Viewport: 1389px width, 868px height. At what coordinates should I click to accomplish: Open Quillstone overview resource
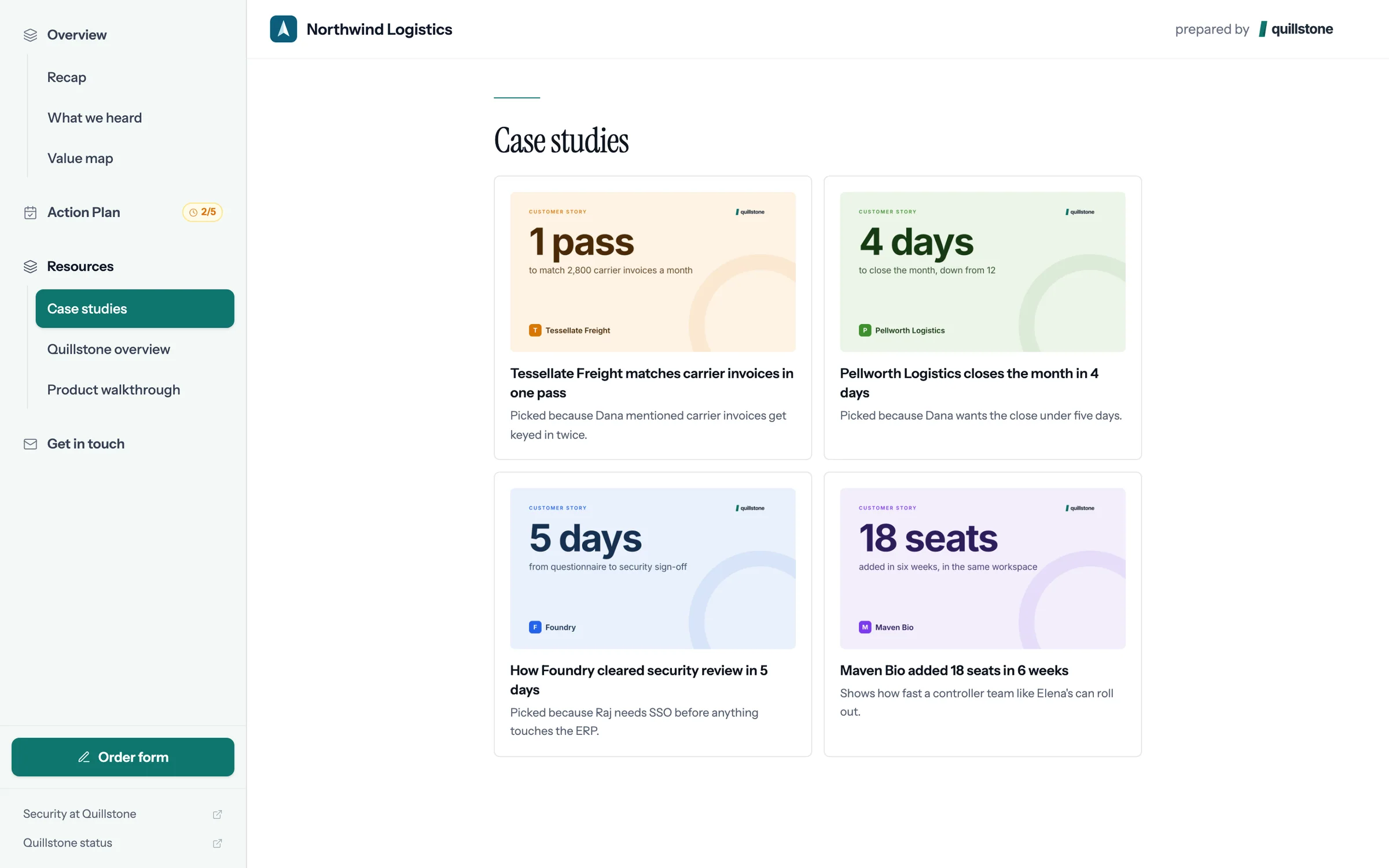click(108, 349)
